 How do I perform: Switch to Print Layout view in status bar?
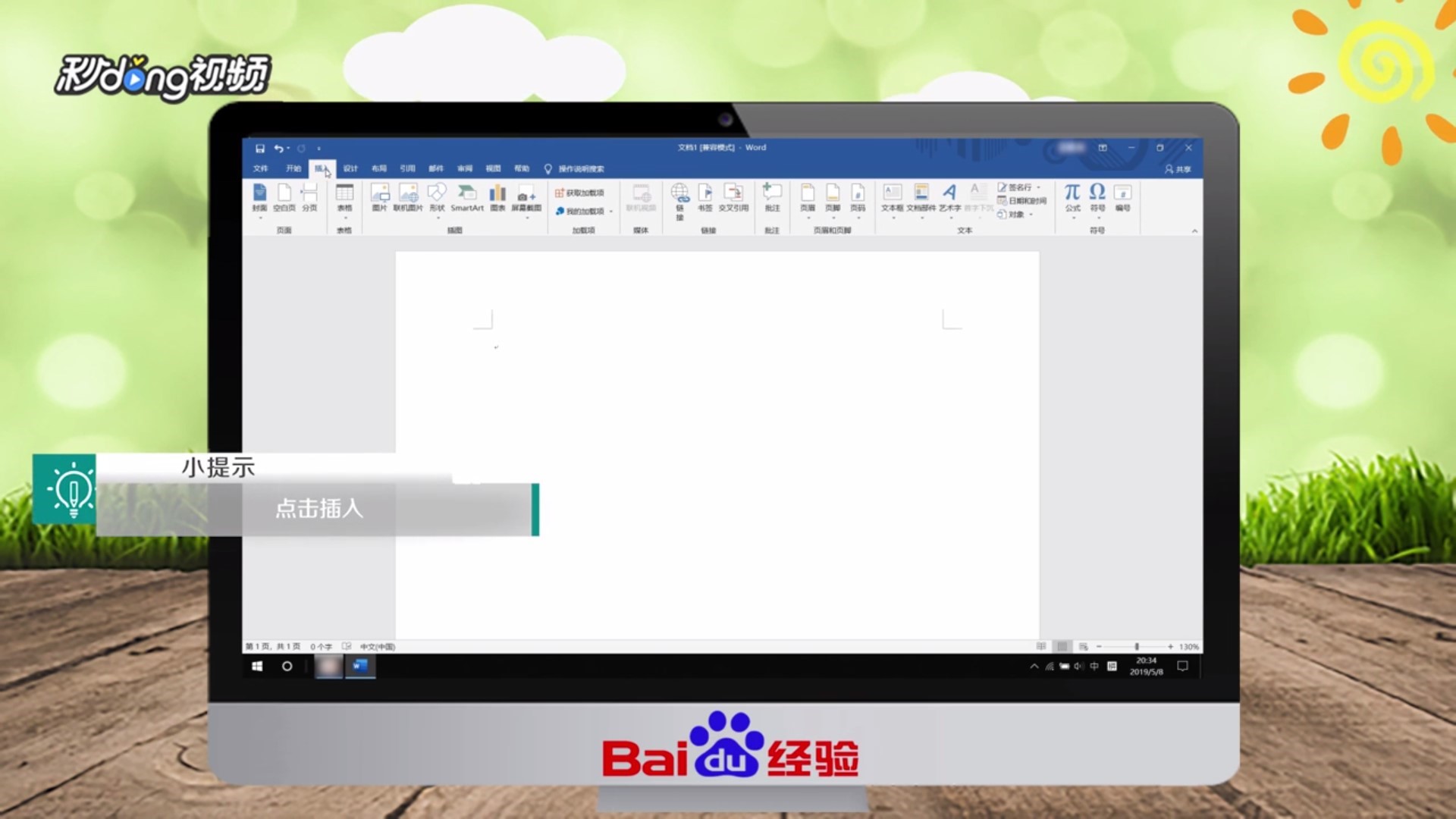click(1062, 647)
